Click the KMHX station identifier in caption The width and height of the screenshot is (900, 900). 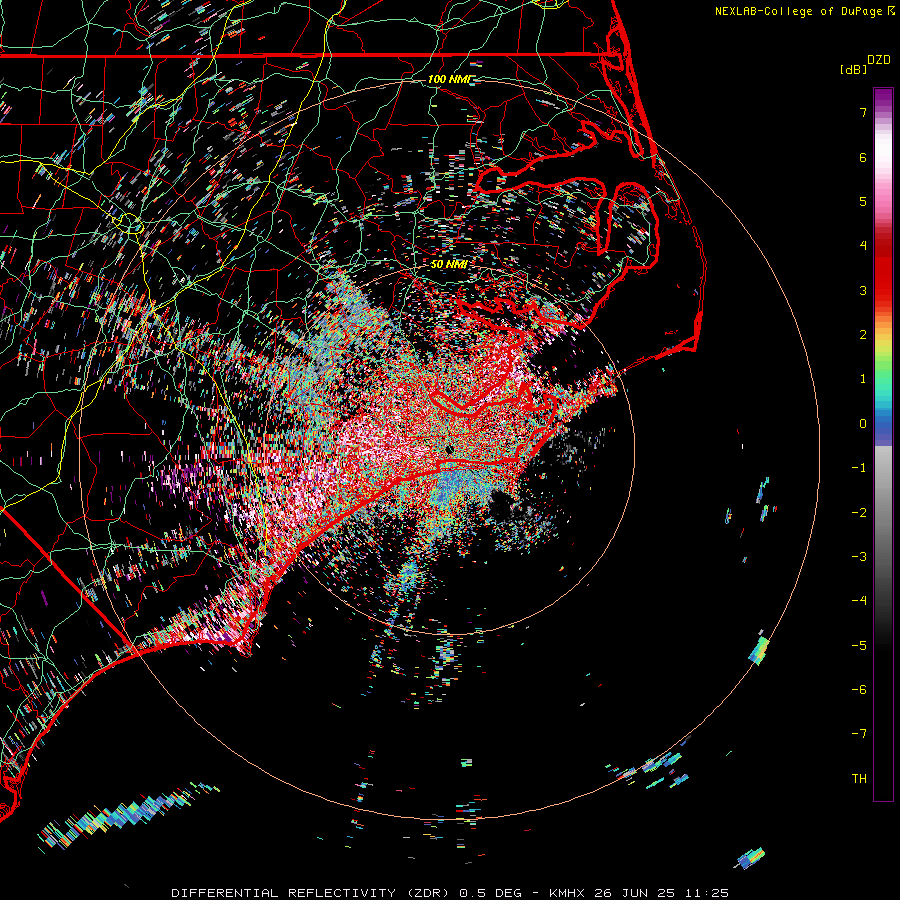click(x=567, y=893)
